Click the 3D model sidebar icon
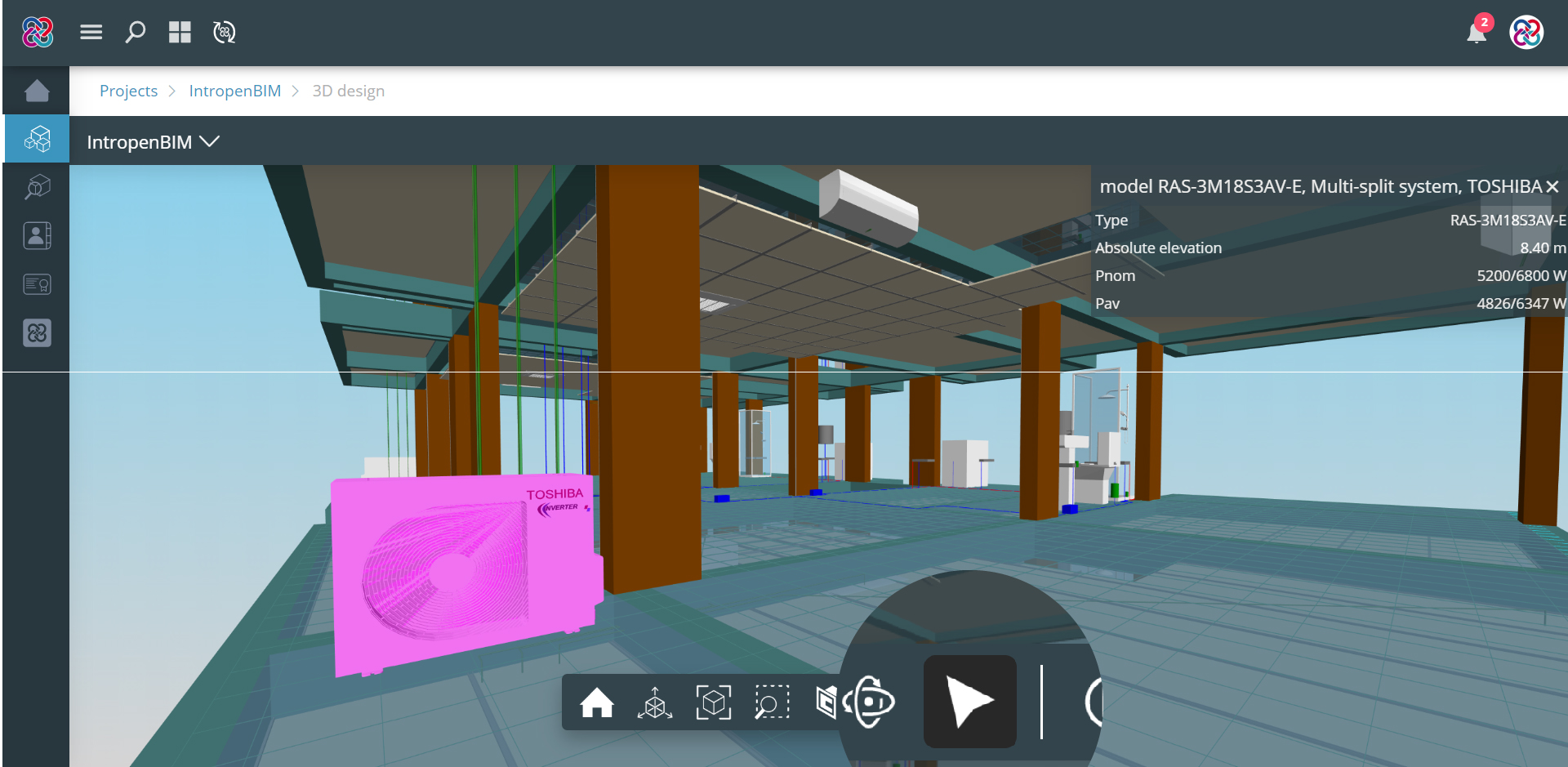1568x767 pixels. [x=36, y=139]
